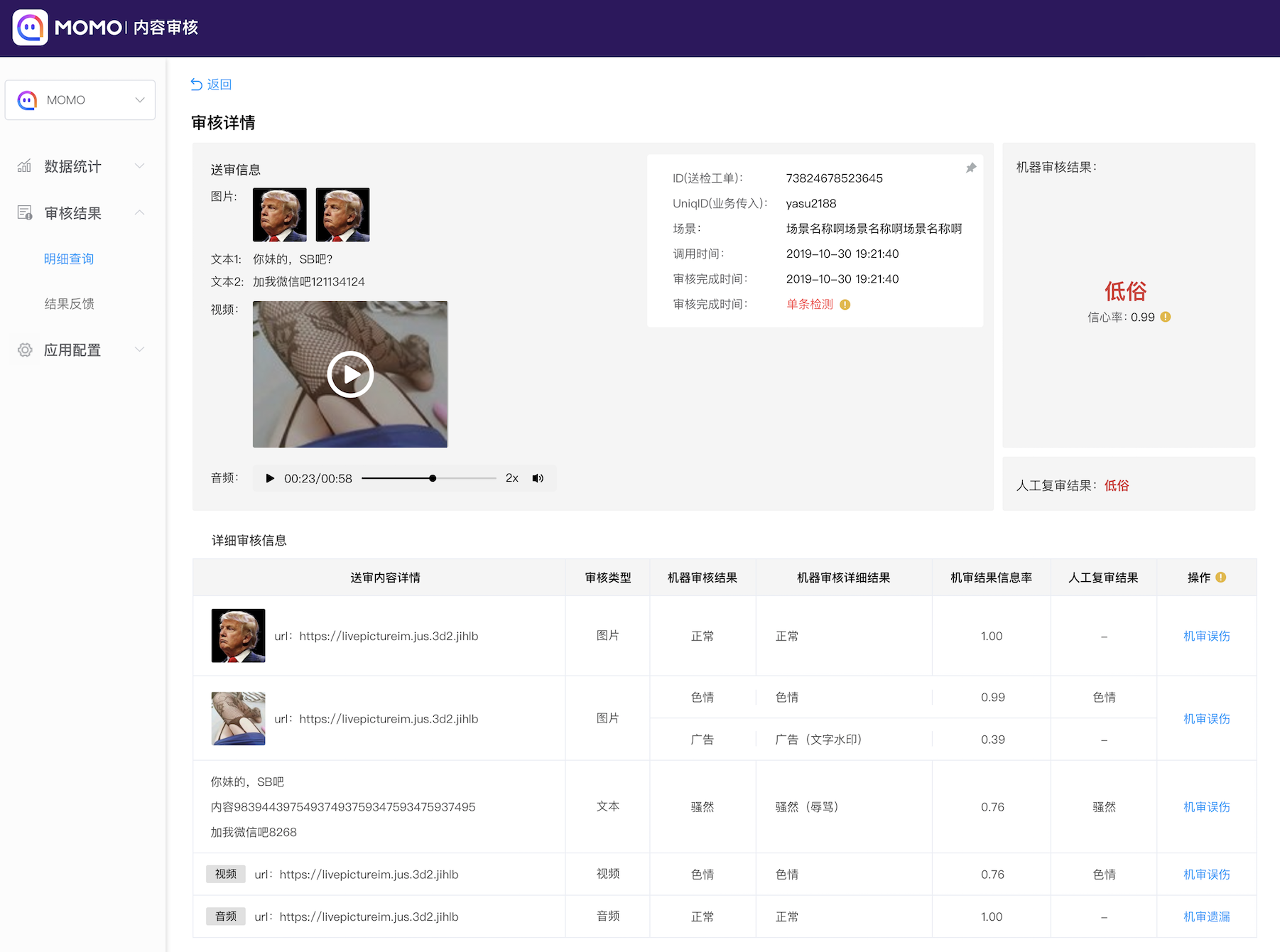Open 结果反馈 submenu item
The image size is (1280, 952).
69,303
